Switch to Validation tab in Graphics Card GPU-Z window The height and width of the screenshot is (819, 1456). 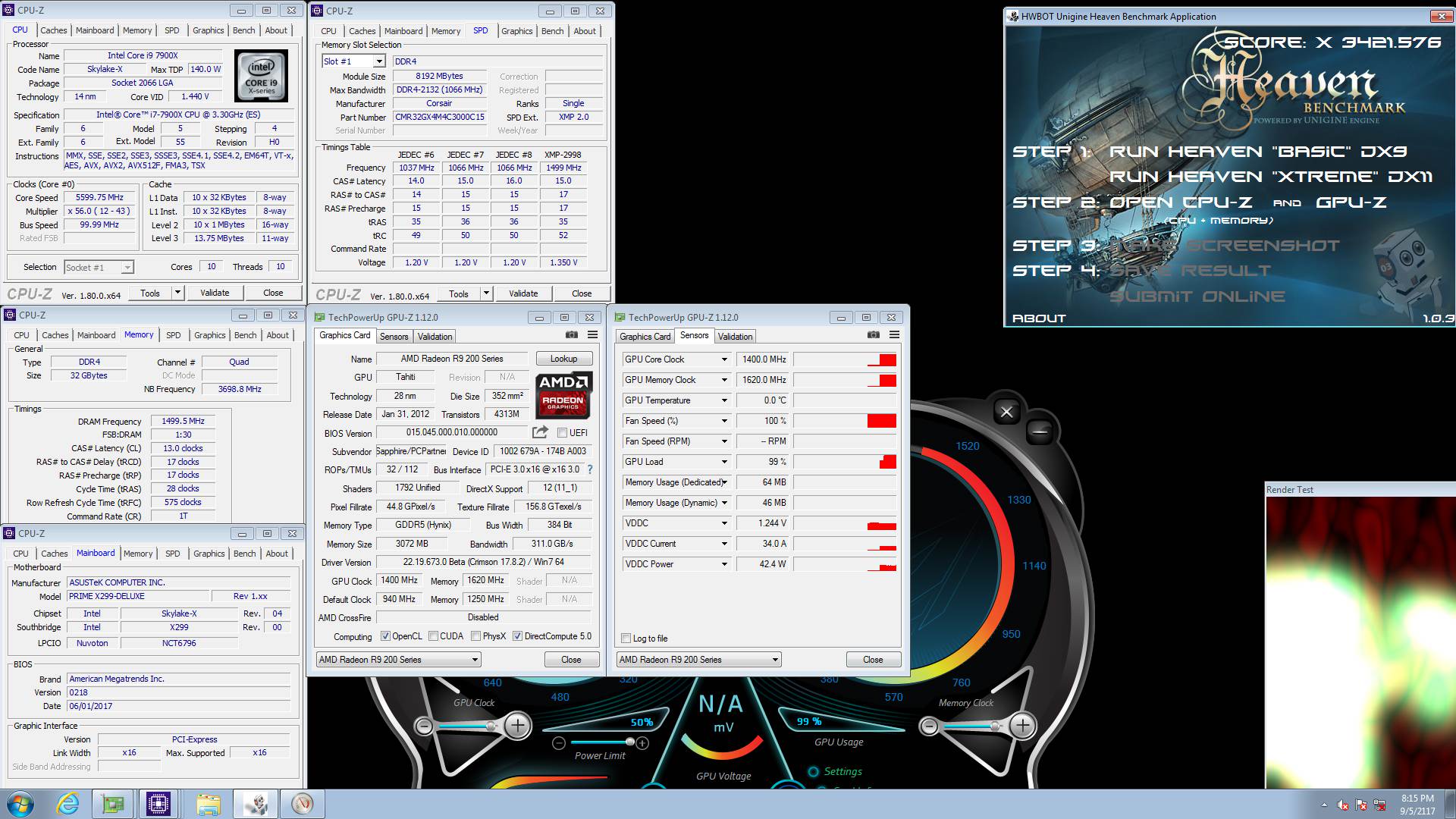[435, 337]
